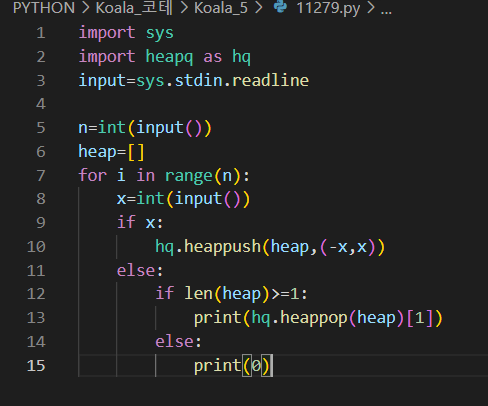Click 'heap=[]' on line 6
Image resolution: width=488 pixels, height=406 pixels.
[x=111, y=152]
